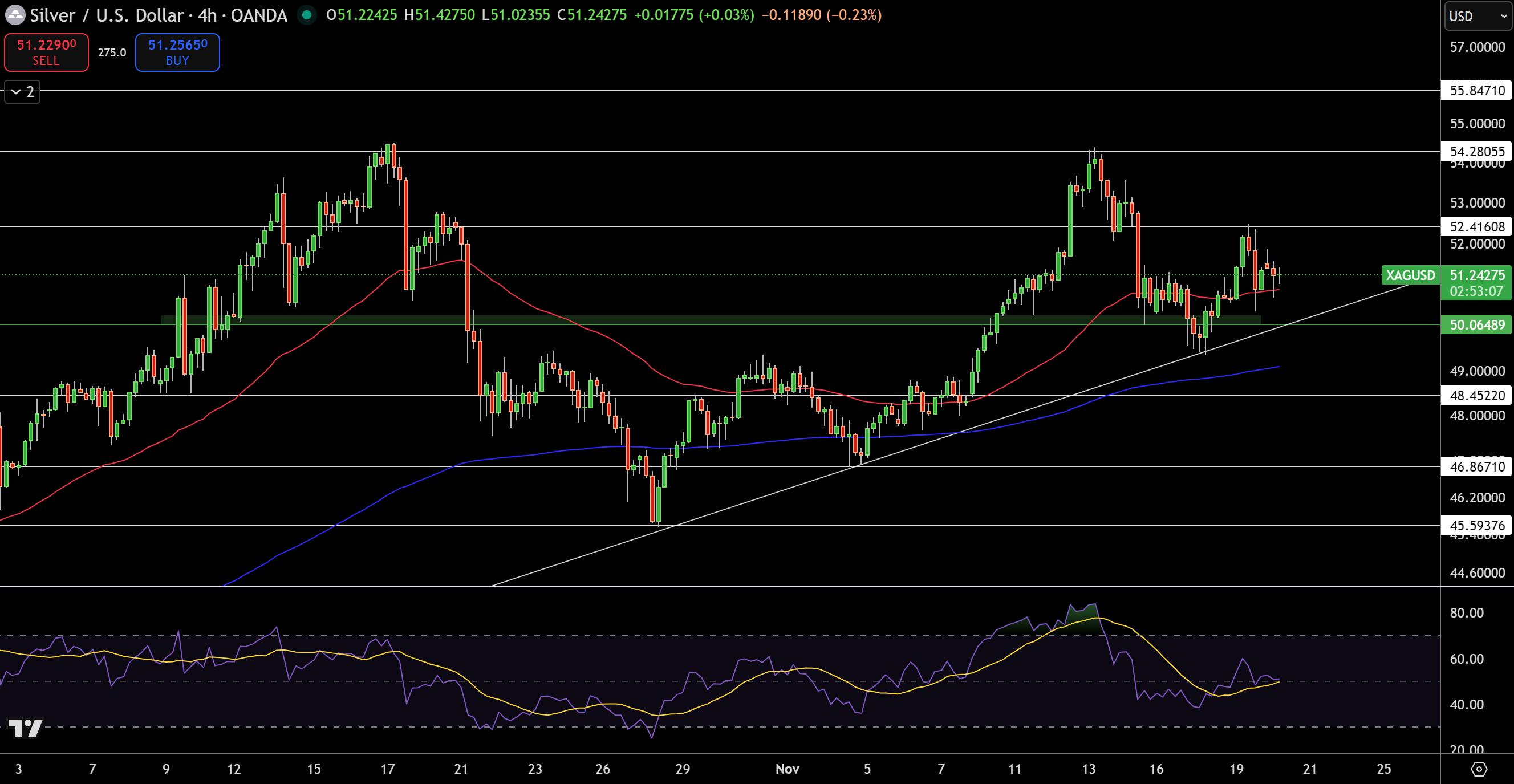Click the TradingView logo watermark
Image resolution: width=1514 pixels, height=784 pixels.
(x=26, y=728)
